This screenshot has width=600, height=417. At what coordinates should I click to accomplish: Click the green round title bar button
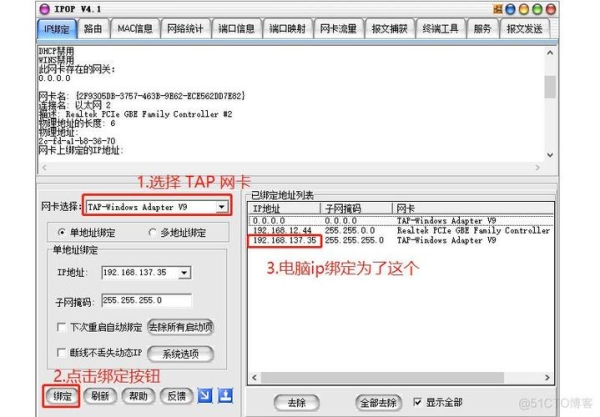point(537,9)
